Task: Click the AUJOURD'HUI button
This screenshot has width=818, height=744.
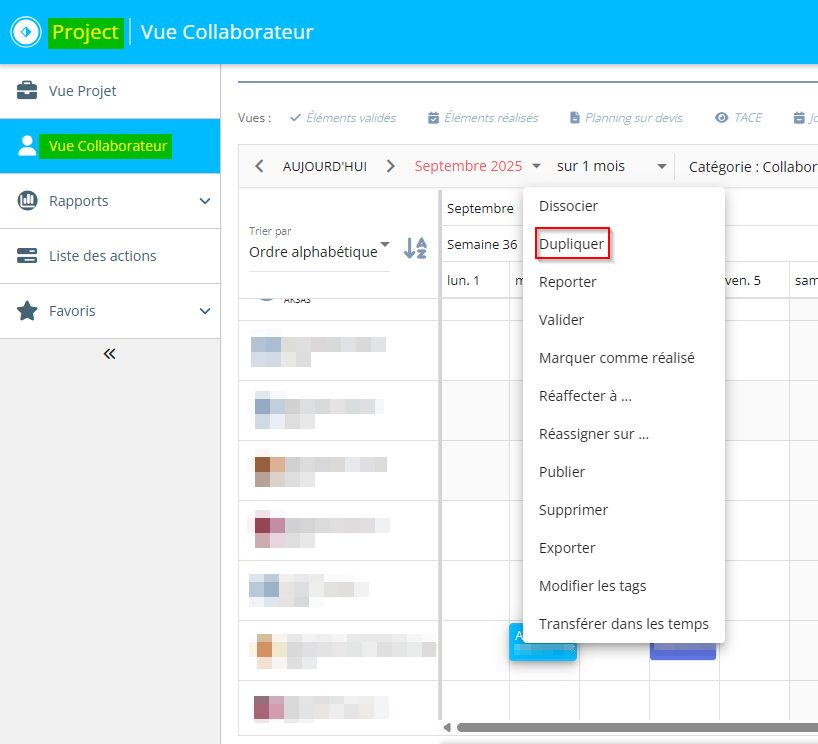Action: coord(325,166)
